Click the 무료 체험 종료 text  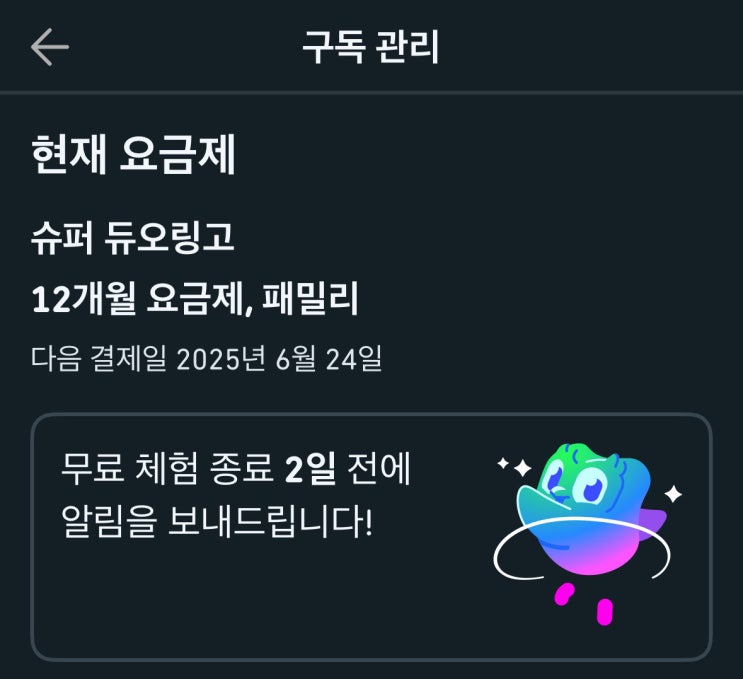167,469
